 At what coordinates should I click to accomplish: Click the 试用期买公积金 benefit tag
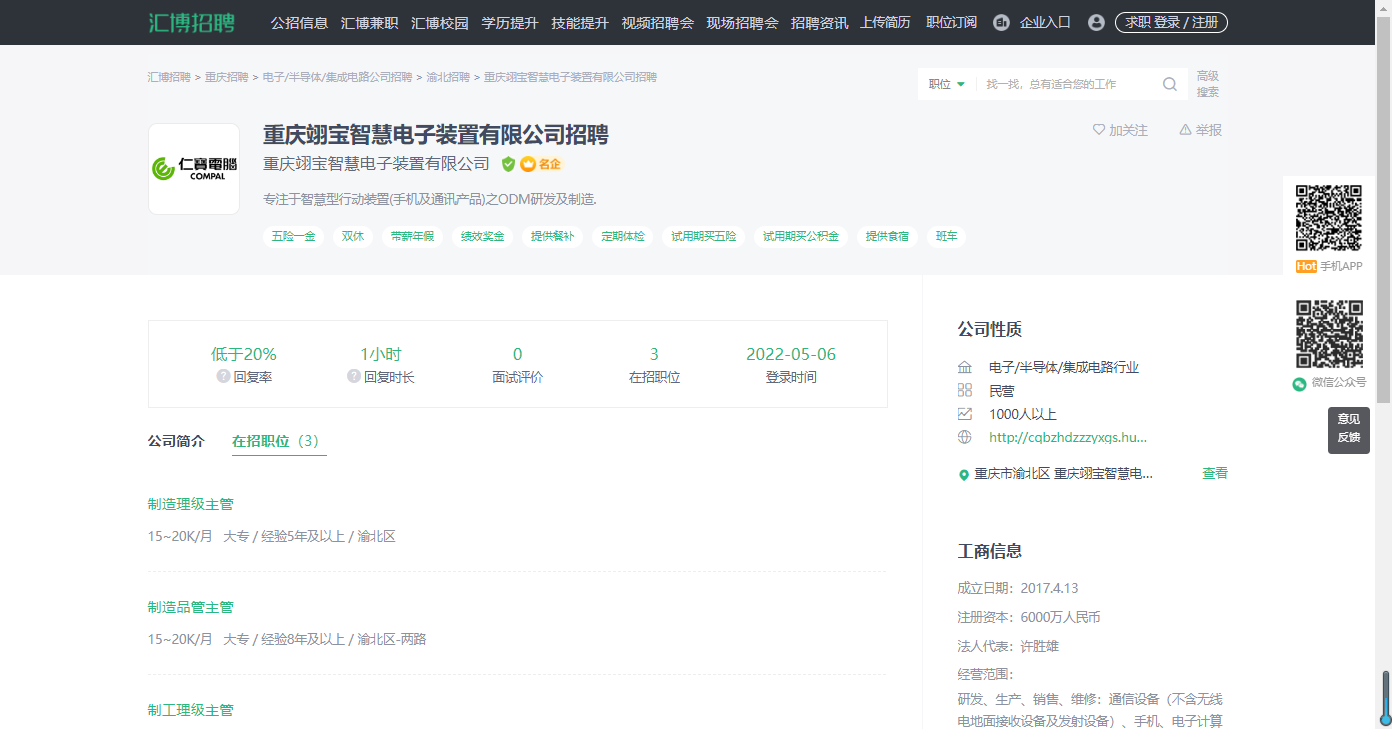coord(801,237)
